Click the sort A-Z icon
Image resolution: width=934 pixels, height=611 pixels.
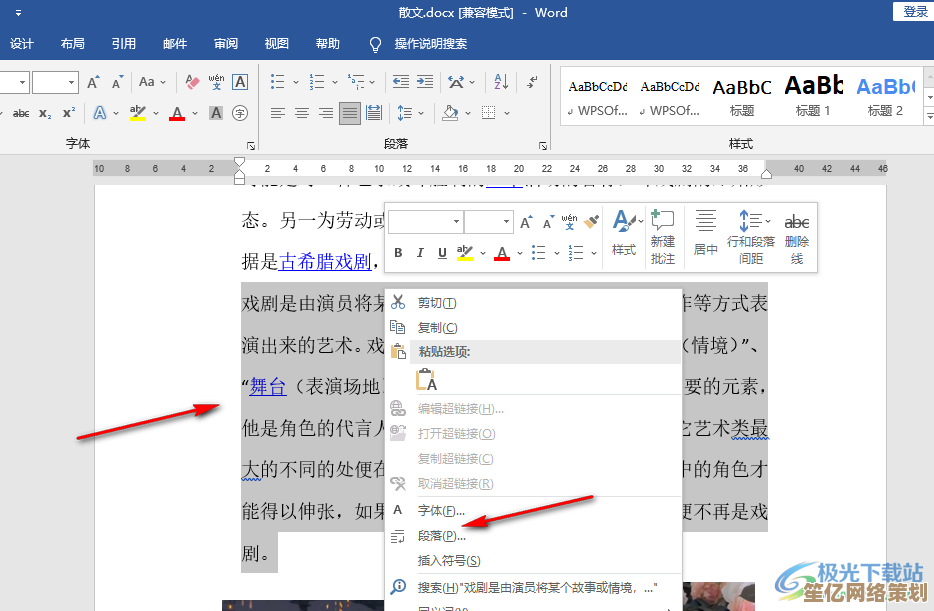[x=502, y=82]
